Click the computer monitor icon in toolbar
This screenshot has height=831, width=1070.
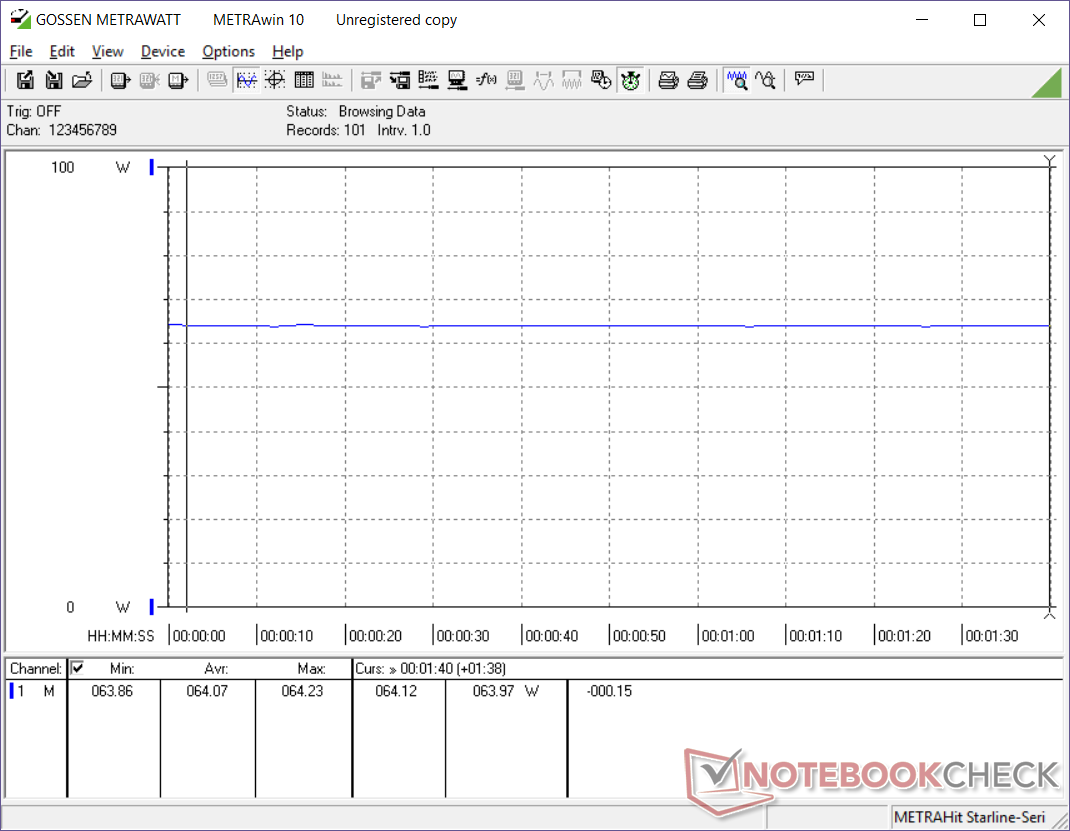coord(457,81)
